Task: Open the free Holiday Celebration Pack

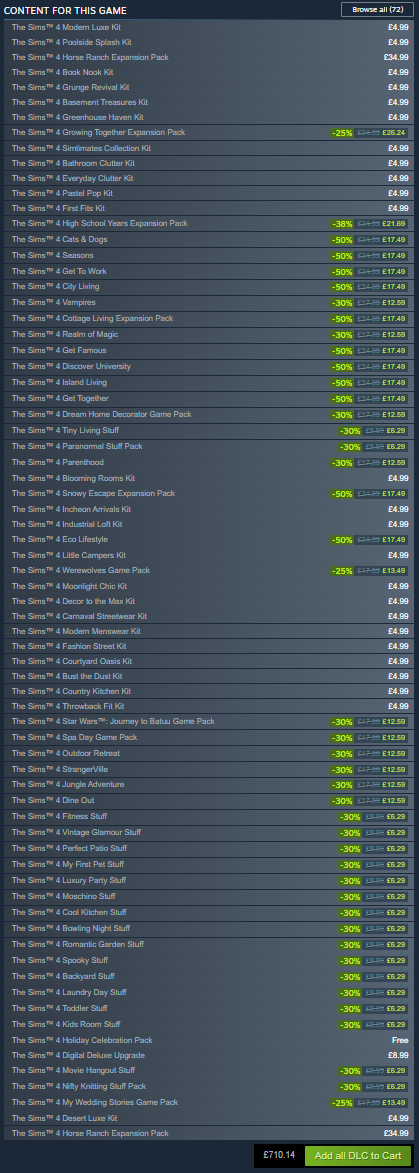Action: (210, 1040)
